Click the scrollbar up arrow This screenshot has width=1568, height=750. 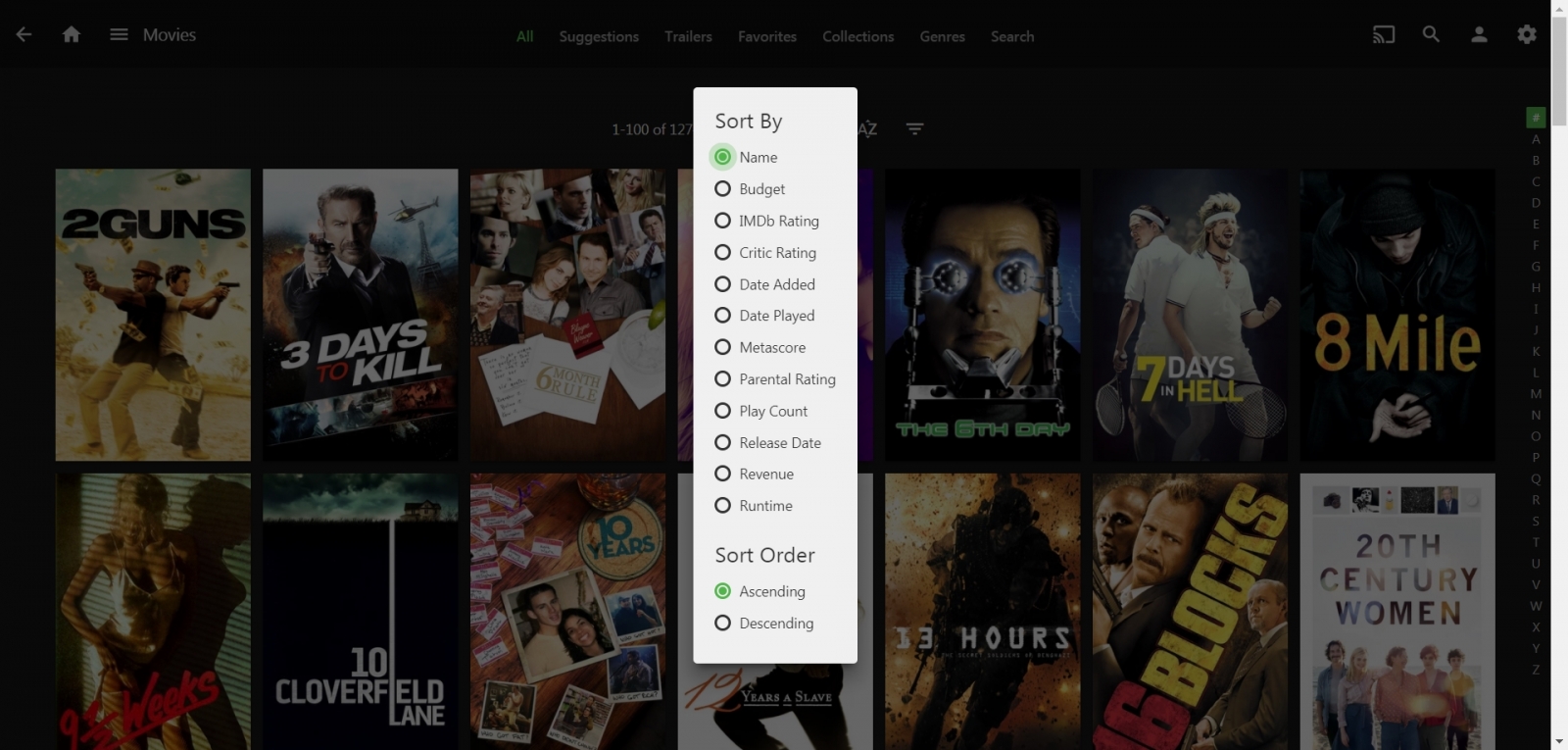click(x=1559, y=8)
